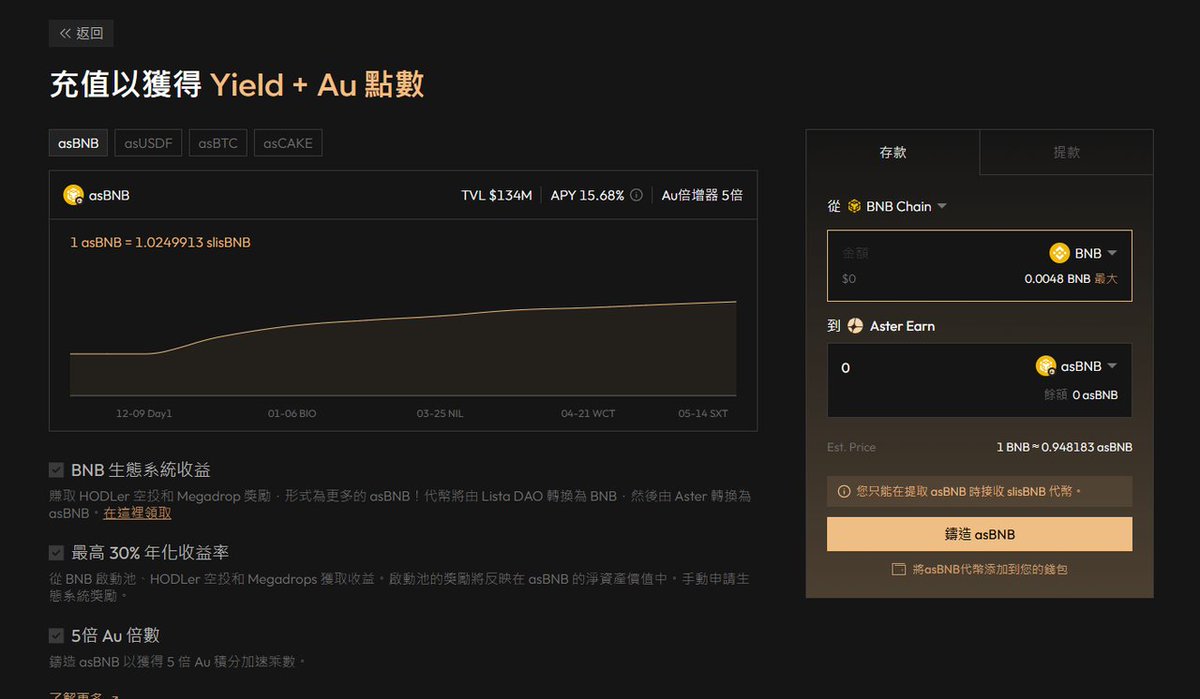
Task: Click the 03-25 NIL chart date marker
Action: 440,413
